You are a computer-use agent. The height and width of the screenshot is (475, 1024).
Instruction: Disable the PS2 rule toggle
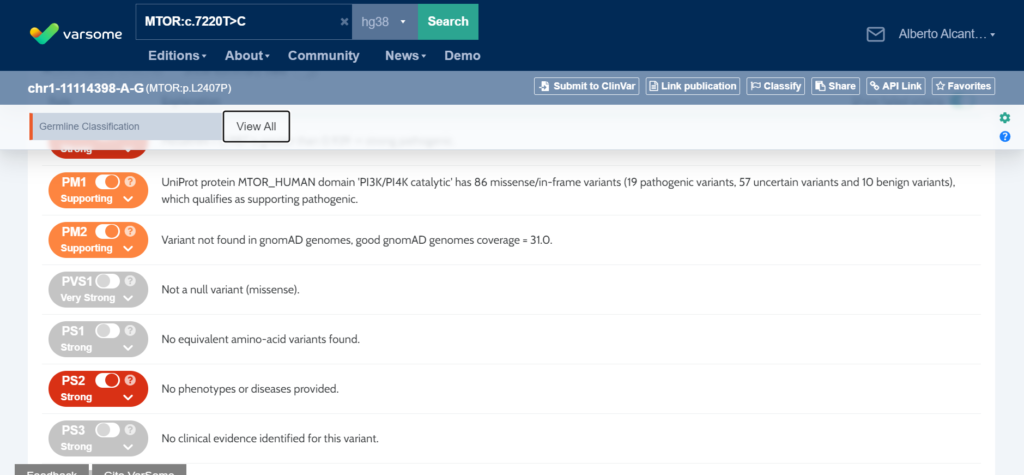coord(107,380)
